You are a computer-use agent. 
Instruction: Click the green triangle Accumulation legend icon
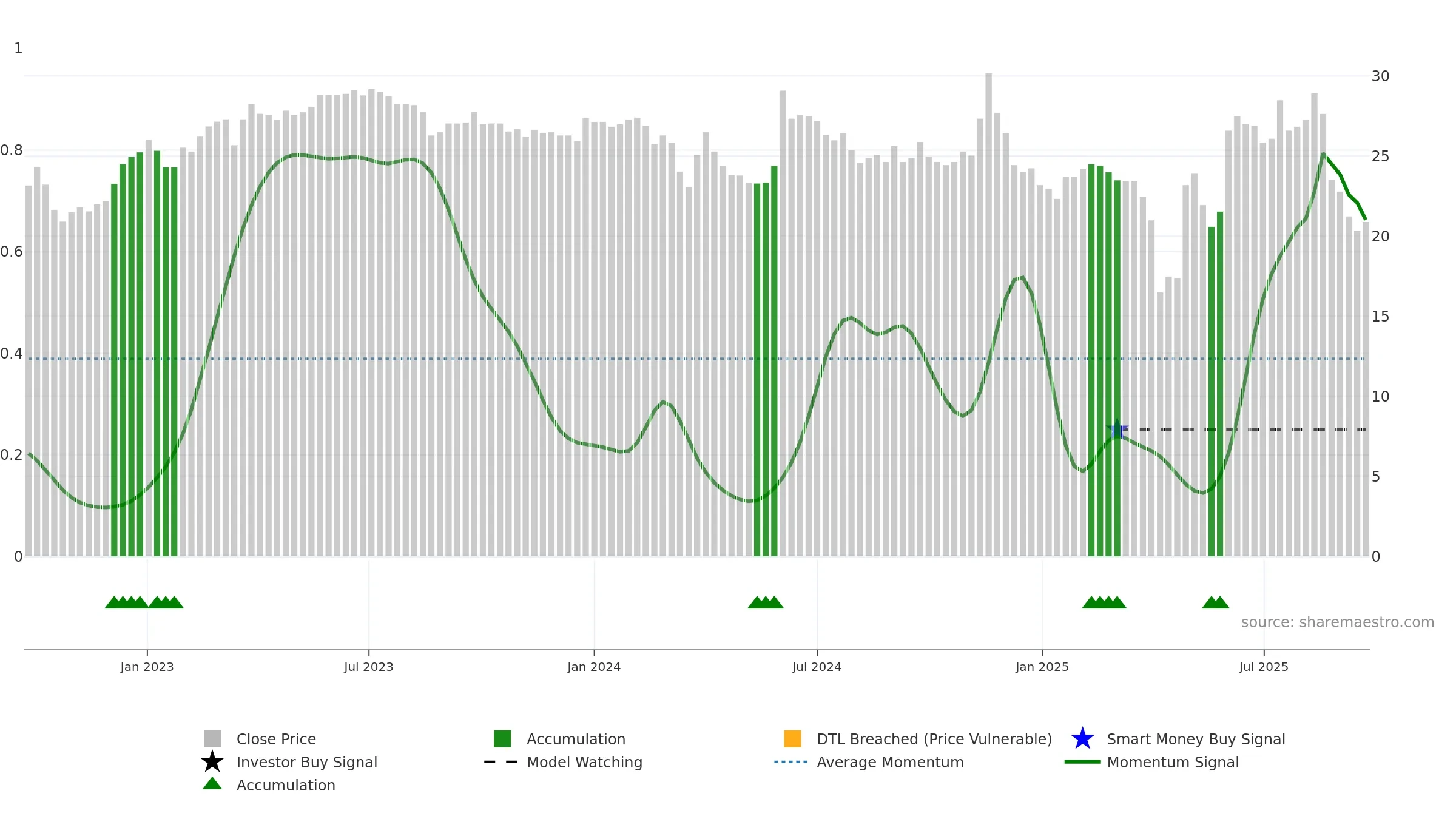[x=212, y=783]
